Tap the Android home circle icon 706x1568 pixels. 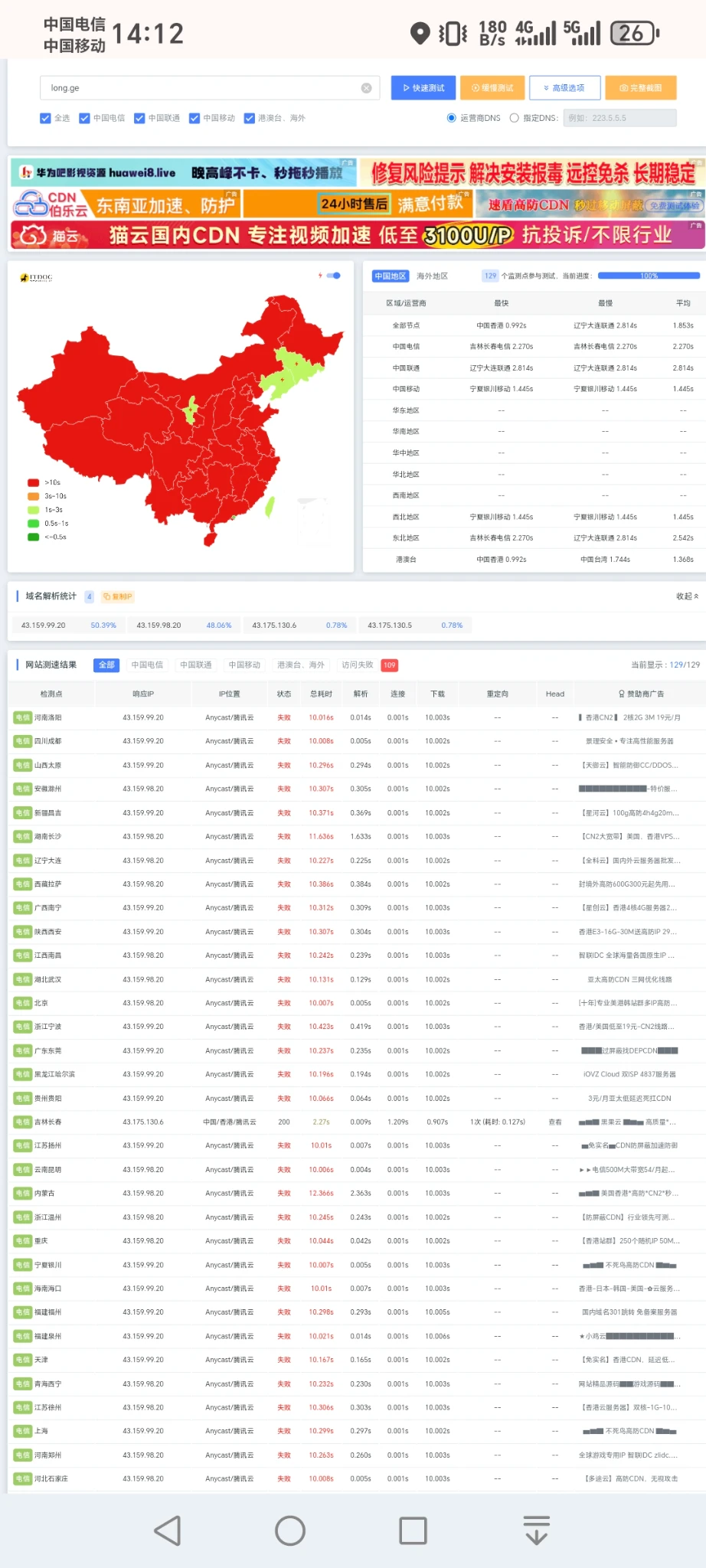point(290,1530)
